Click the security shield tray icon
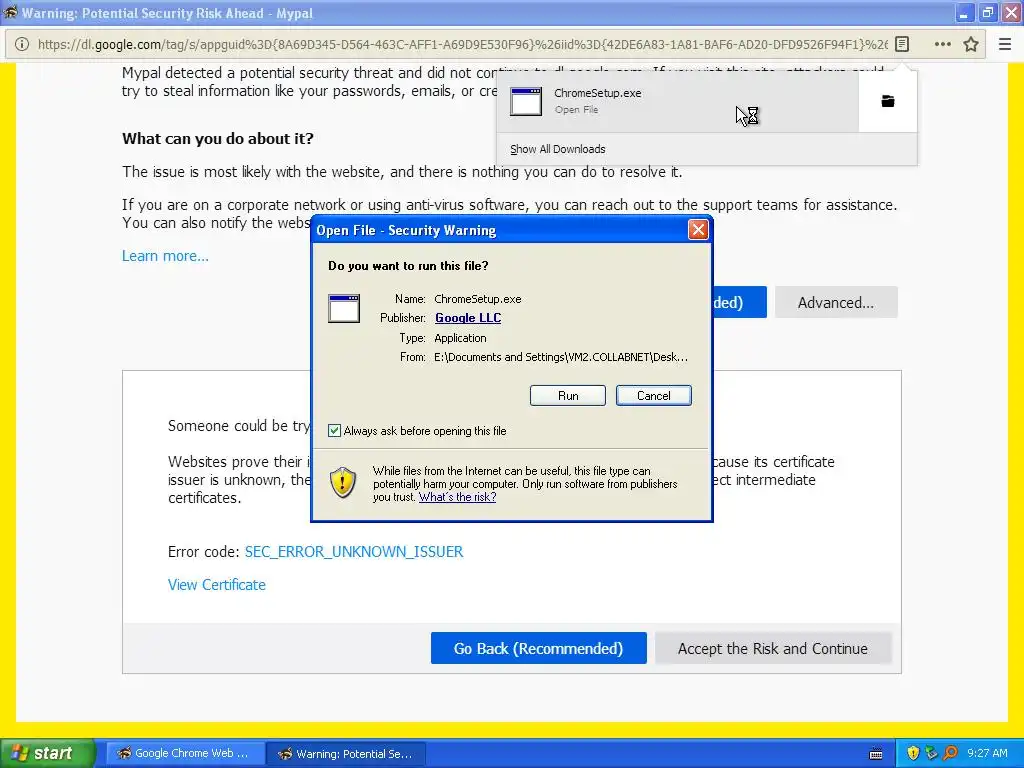Viewport: 1024px width, 768px height. click(x=913, y=753)
